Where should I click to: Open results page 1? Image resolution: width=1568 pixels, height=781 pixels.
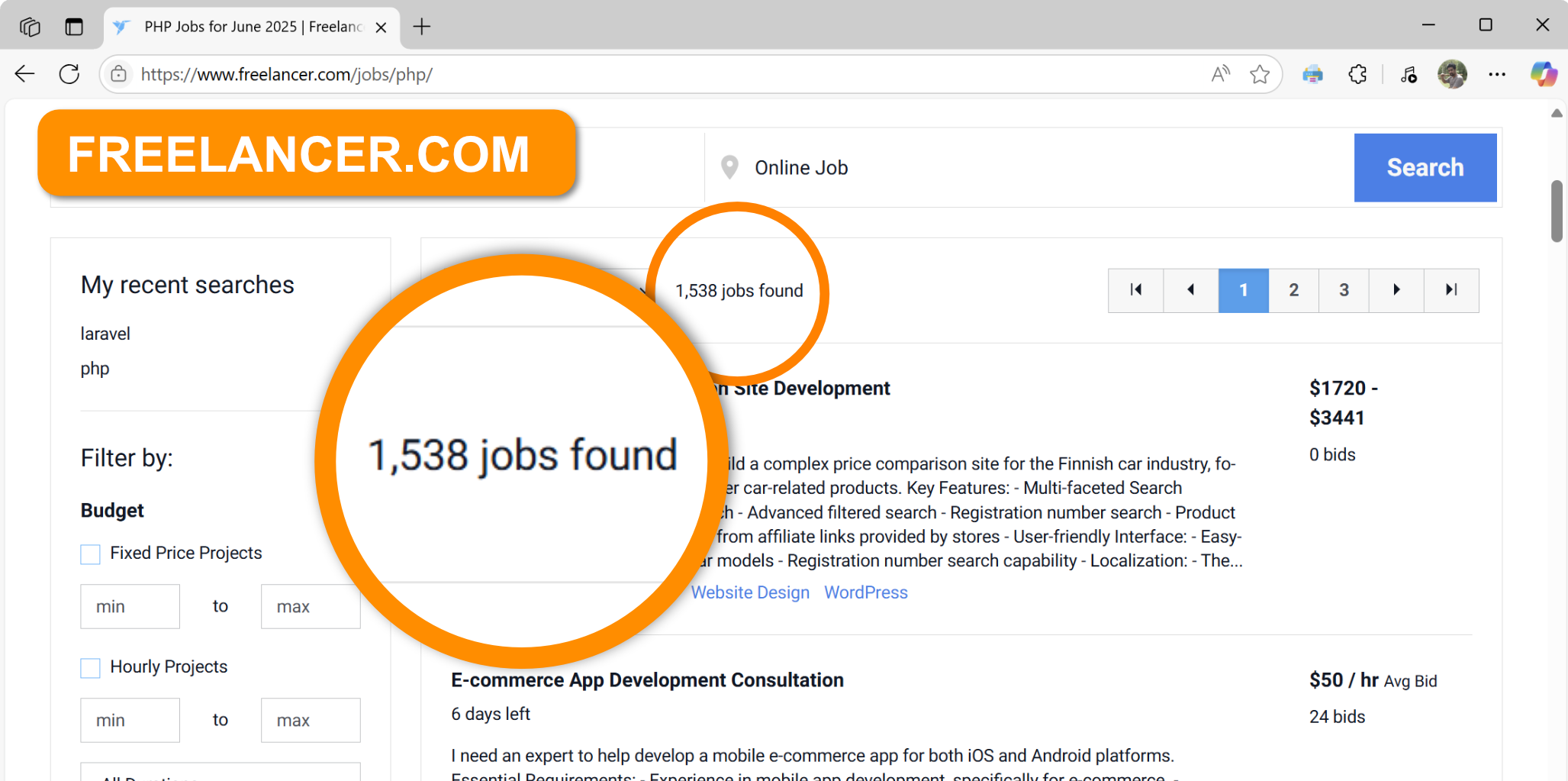point(1244,290)
